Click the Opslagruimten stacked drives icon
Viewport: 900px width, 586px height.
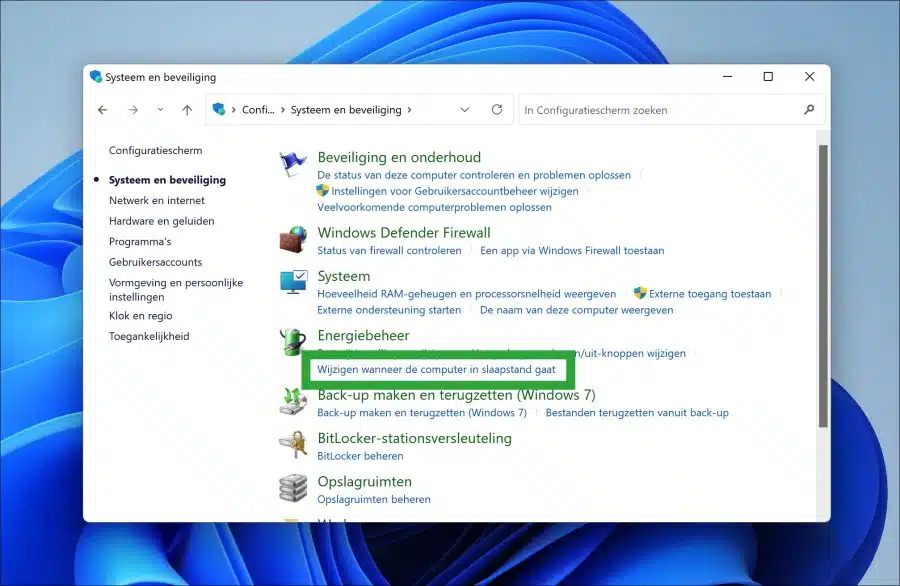tap(293, 488)
